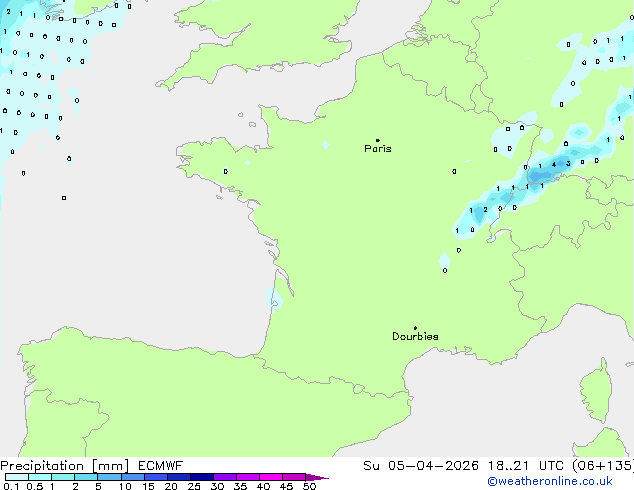Click the Paris city label
The image size is (634, 490).
(378, 149)
